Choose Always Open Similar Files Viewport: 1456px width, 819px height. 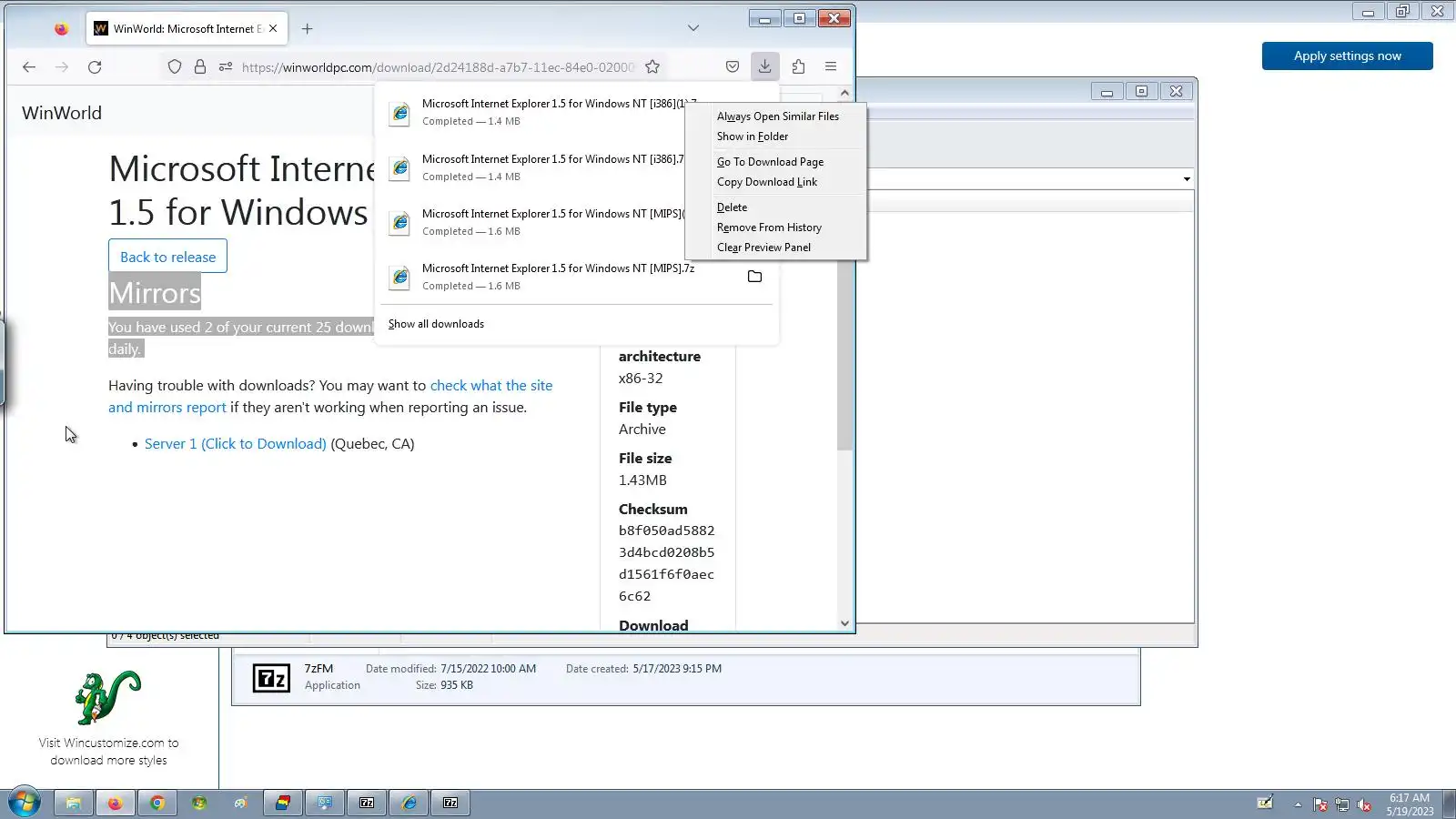click(778, 116)
